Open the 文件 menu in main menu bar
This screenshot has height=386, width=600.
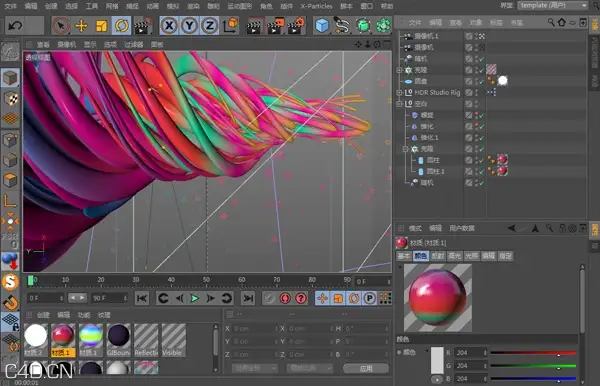(x=10, y=6)
